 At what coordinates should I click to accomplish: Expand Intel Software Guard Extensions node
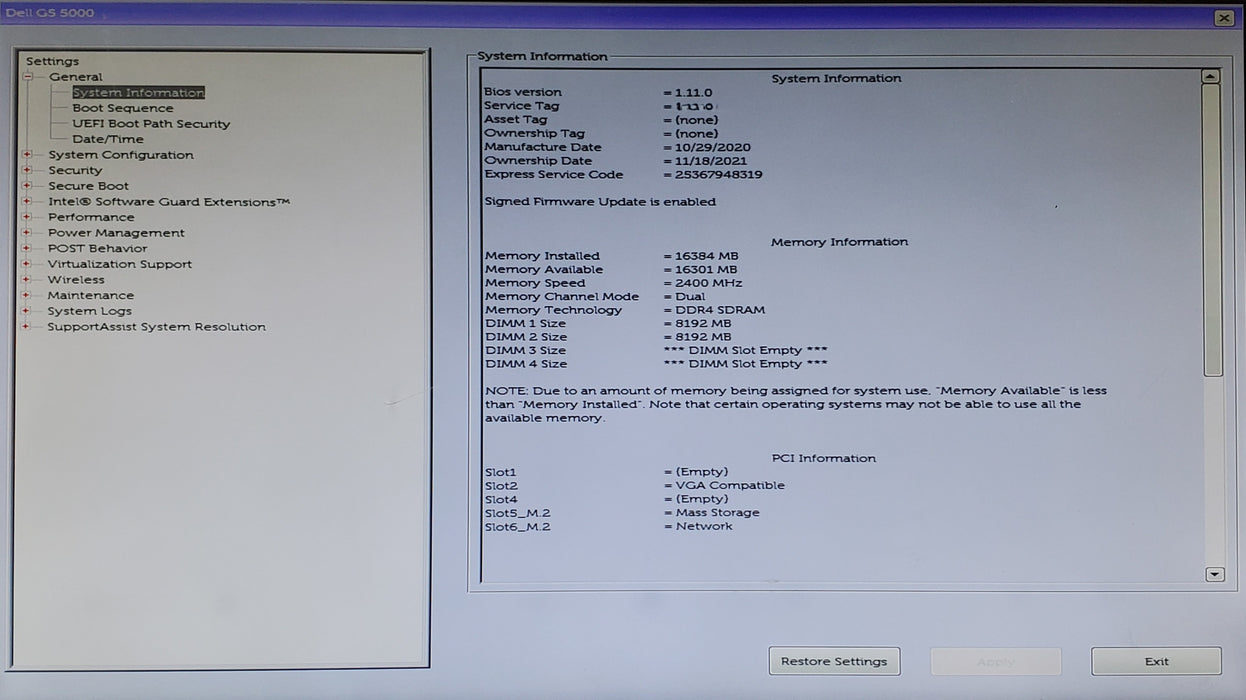tap(27, 202)
